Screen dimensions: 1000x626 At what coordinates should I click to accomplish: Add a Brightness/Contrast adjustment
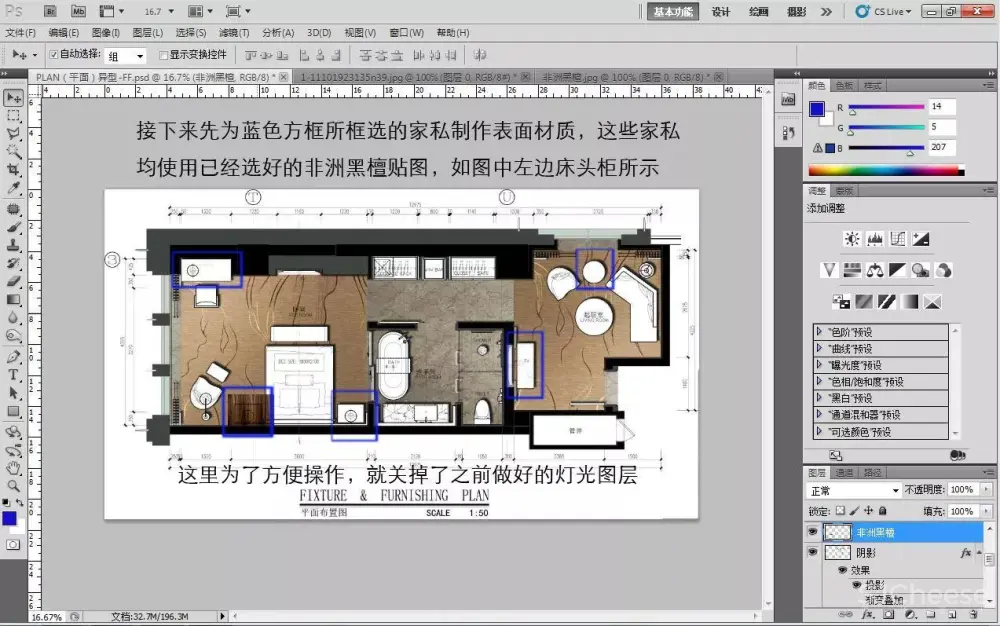tap(851, 239)
